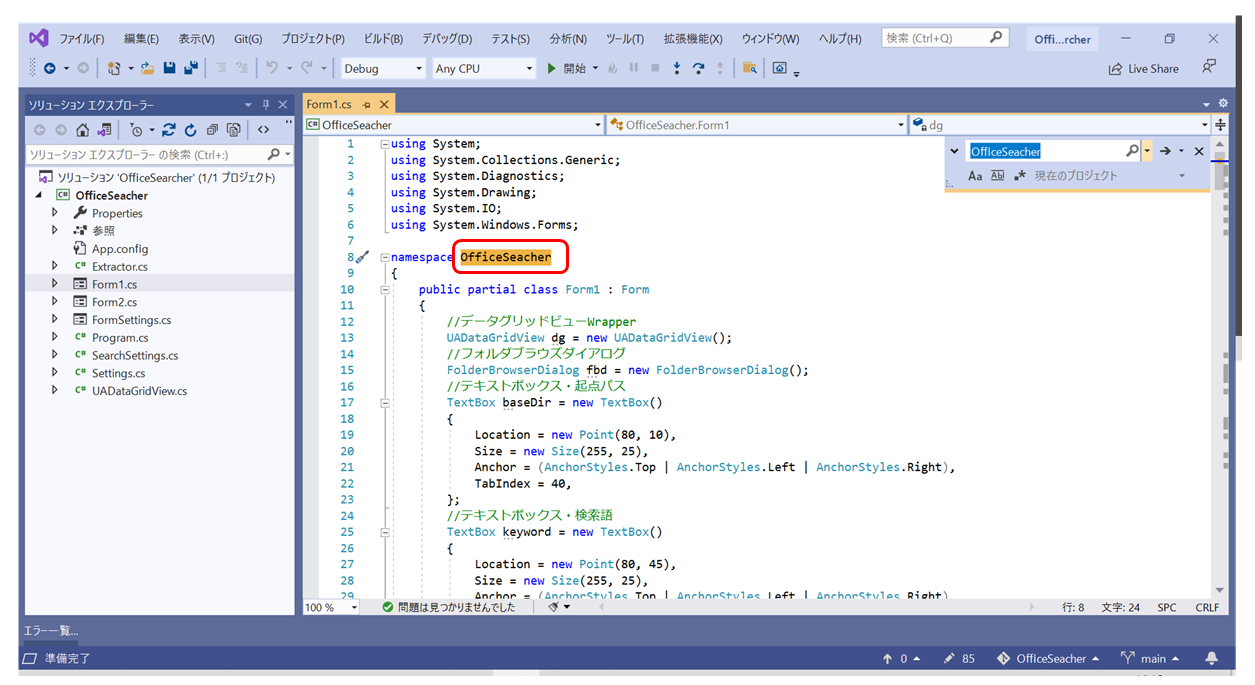Undo the last edit in toolbar
1255x685 pixels.
coord(271,69)
